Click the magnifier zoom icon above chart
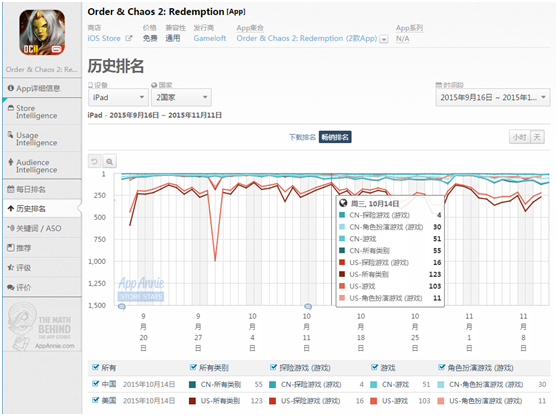Viewport: 558px width, 416px height. [110, 161]
